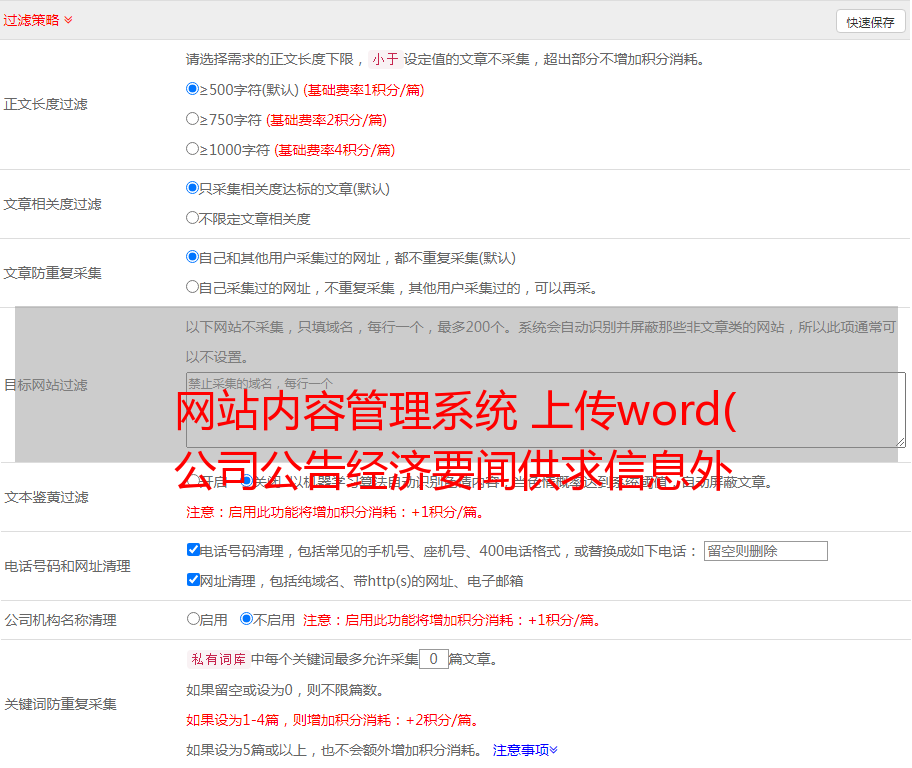912x768 pixels.
Task: Click the 私有词库 label tag
Action: [x=216, y=659]
